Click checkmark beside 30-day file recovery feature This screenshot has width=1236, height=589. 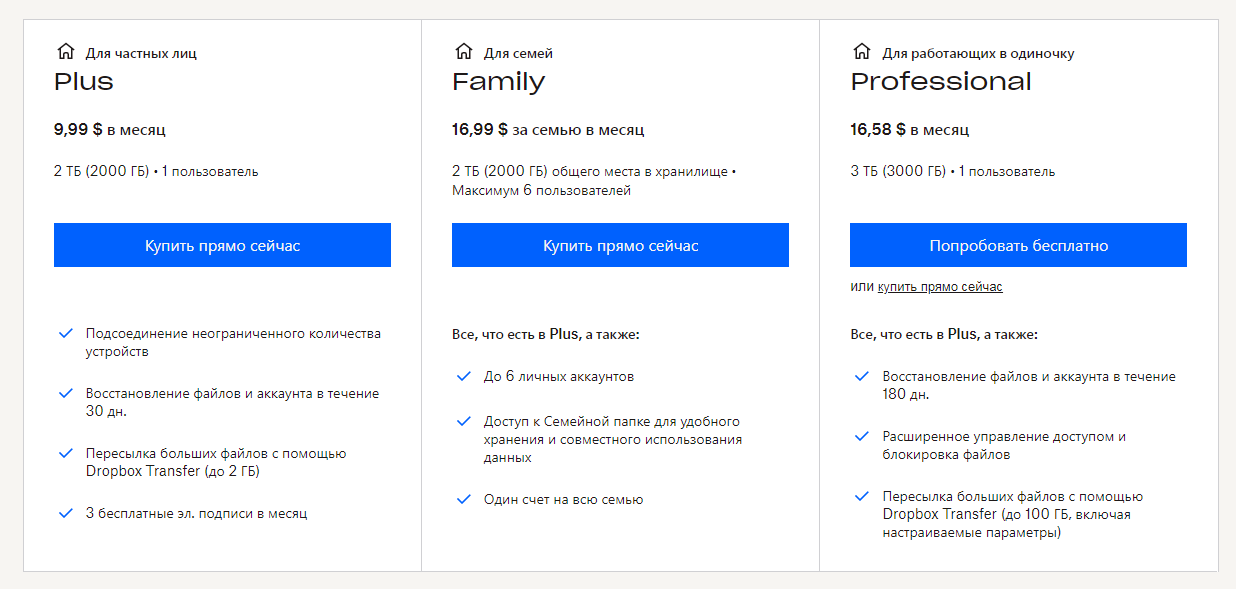tap(66, 394)
